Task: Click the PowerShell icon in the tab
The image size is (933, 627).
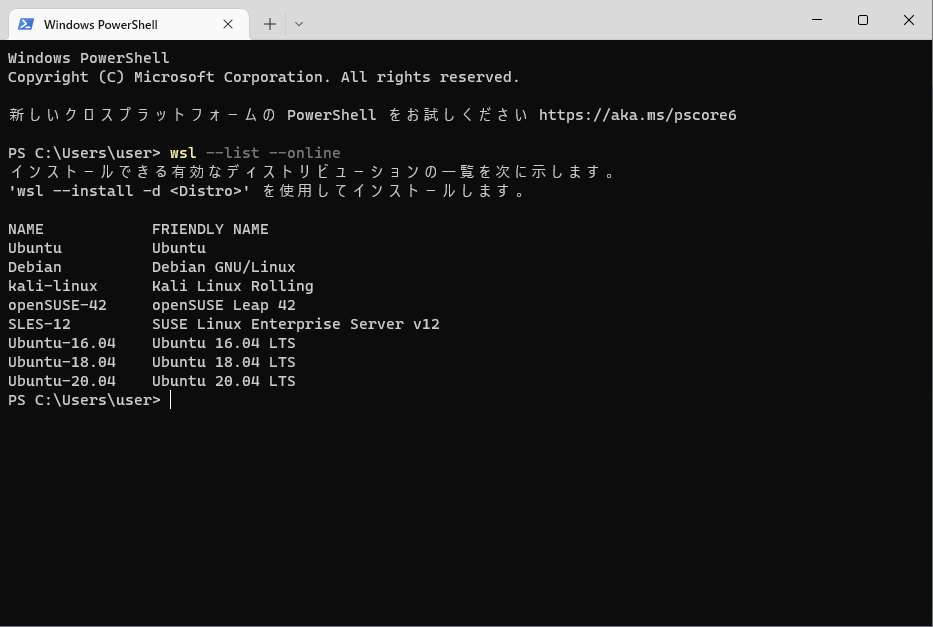Action: click(x=26, y=24)
